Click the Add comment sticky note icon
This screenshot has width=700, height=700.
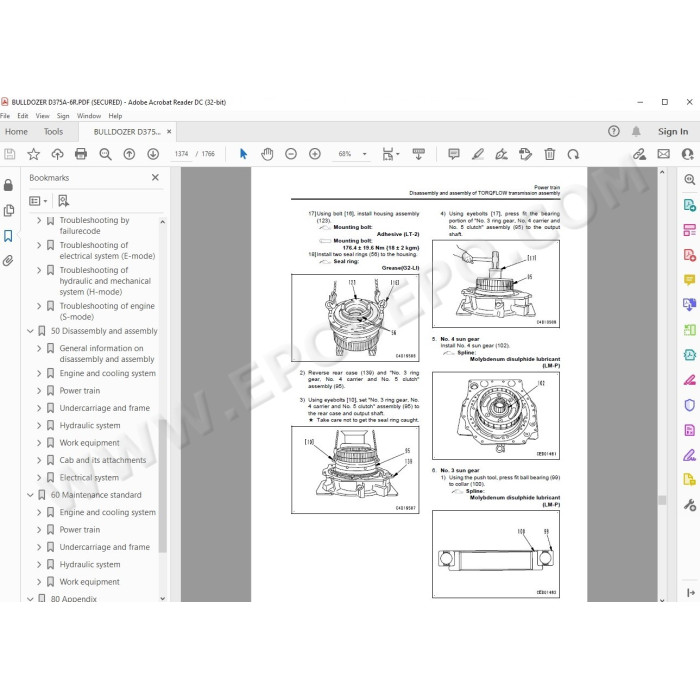point(454,154)
